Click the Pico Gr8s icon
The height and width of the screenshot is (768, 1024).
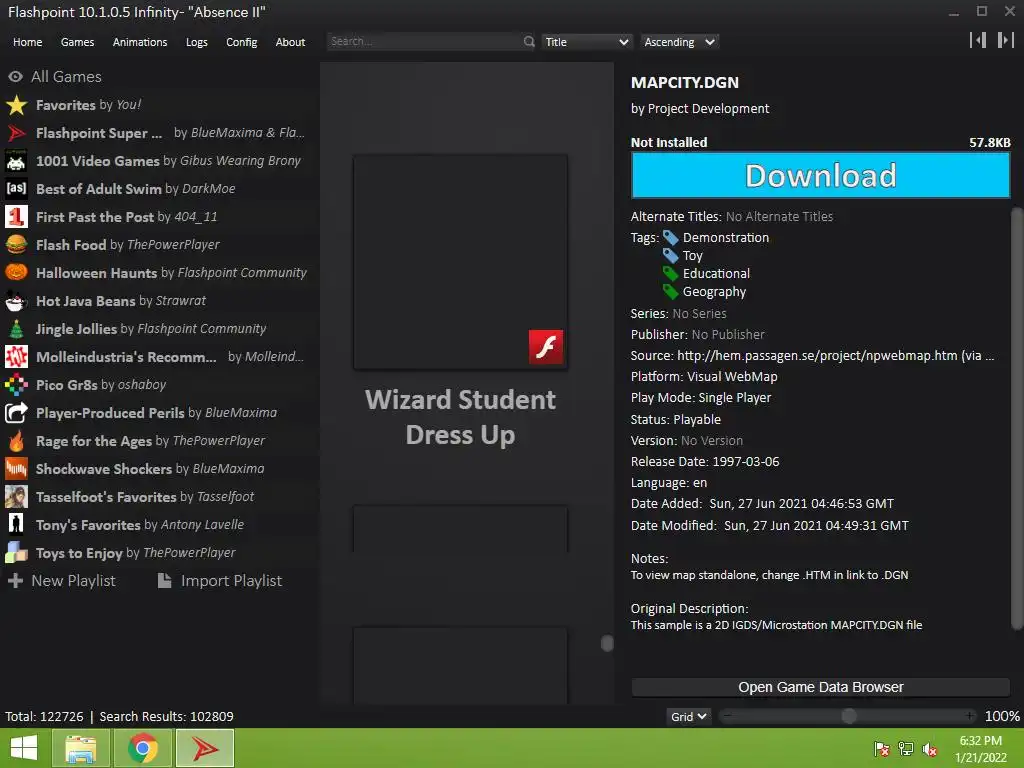[x=16, y=385]
